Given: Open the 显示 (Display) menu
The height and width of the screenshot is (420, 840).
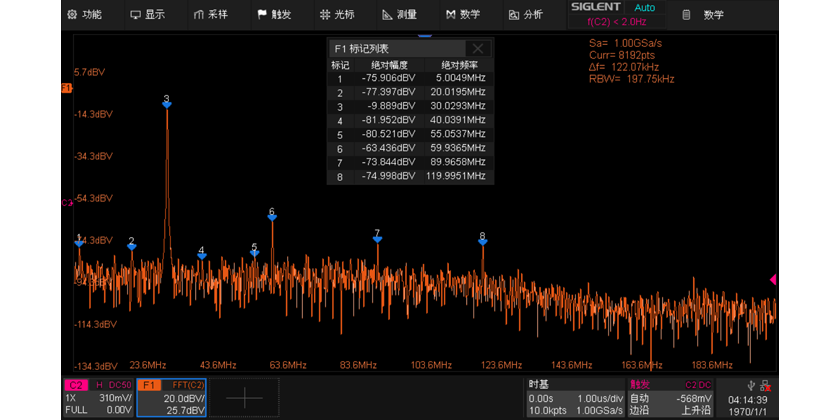Looking at the screenshot, I should (x=147, y=15).
